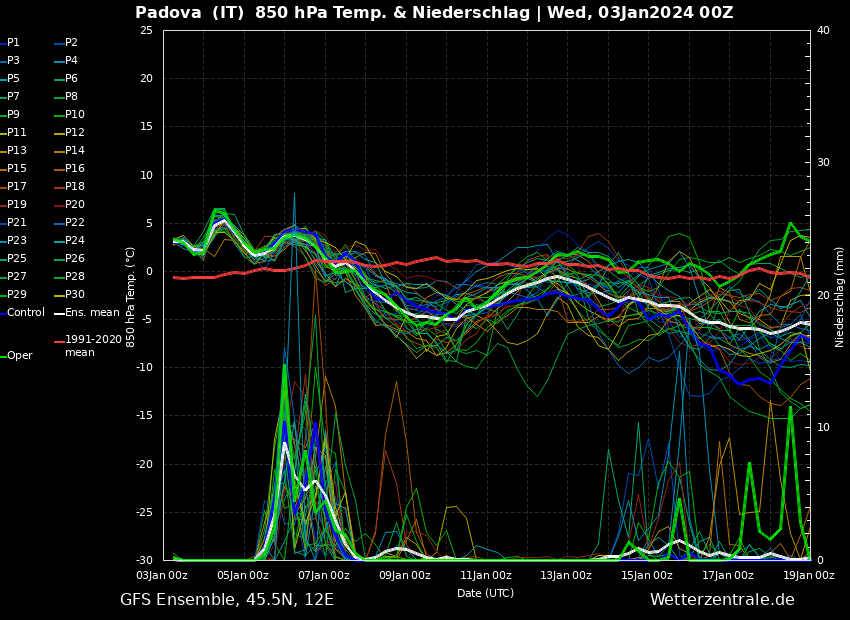Click legend label P4
The height and width of the screenshot is (620, 850).
coord(66,60)
